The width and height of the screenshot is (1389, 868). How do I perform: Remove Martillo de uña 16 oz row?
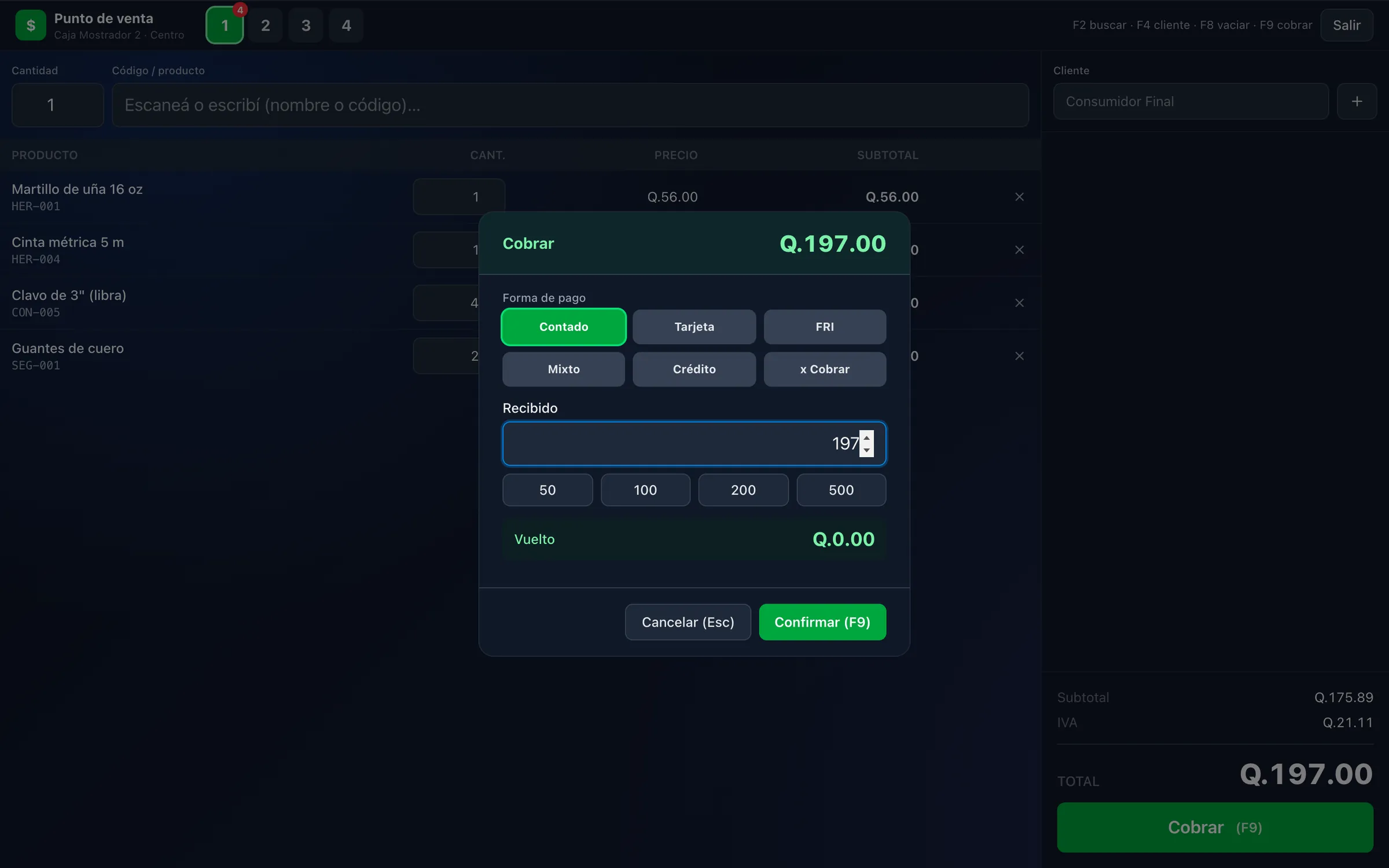pyautogui.click(x=1019, y=197)
